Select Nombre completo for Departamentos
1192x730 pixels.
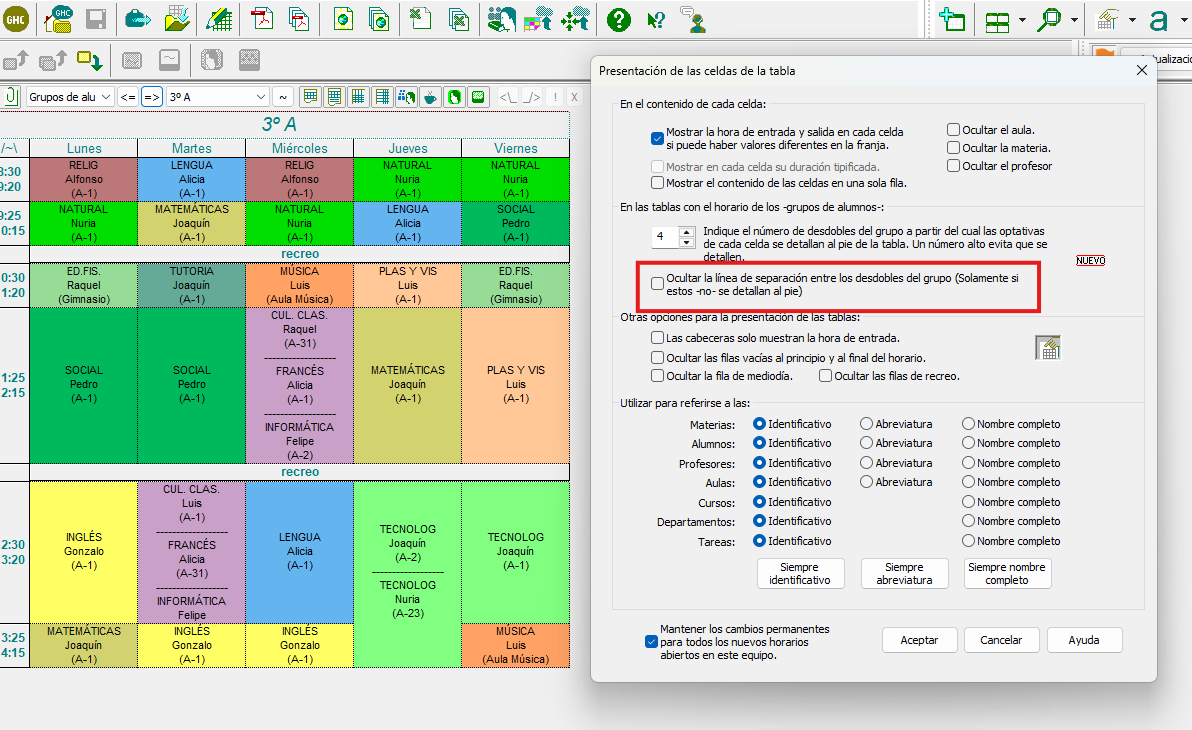[968, 521]
